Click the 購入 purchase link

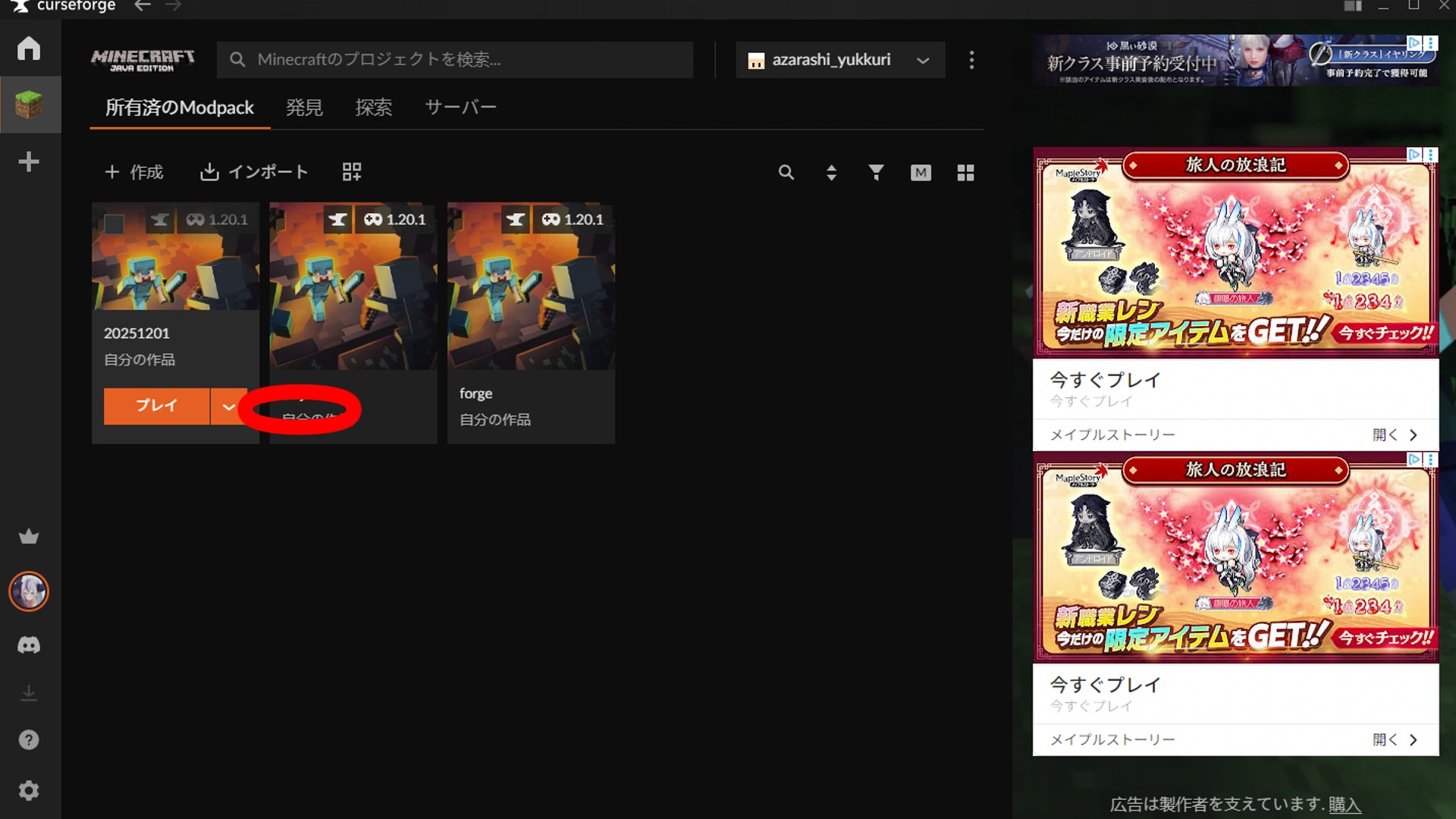[1345, 805]
